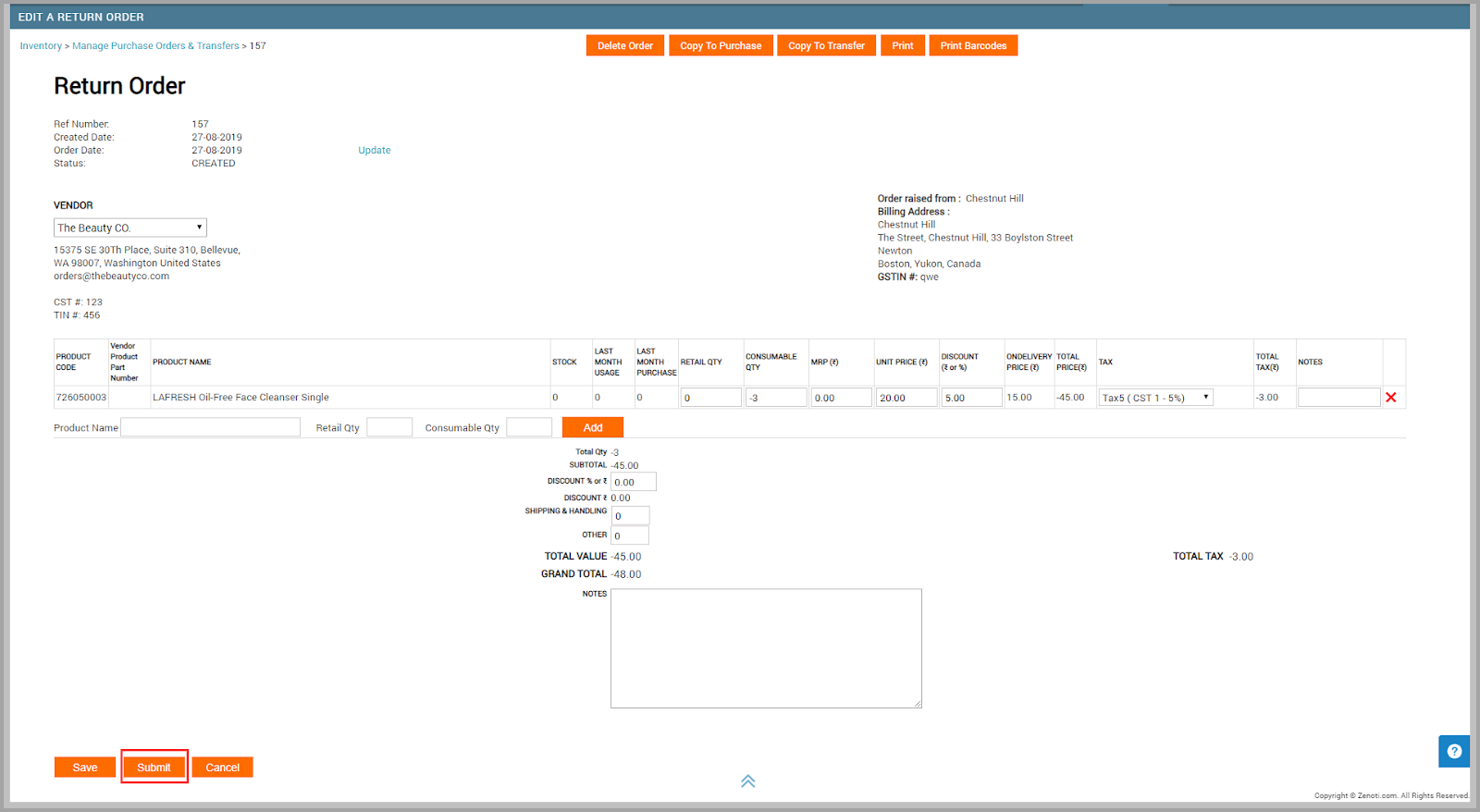Click vendor email orders@thebeautyco.com

(x=112, y=276)
